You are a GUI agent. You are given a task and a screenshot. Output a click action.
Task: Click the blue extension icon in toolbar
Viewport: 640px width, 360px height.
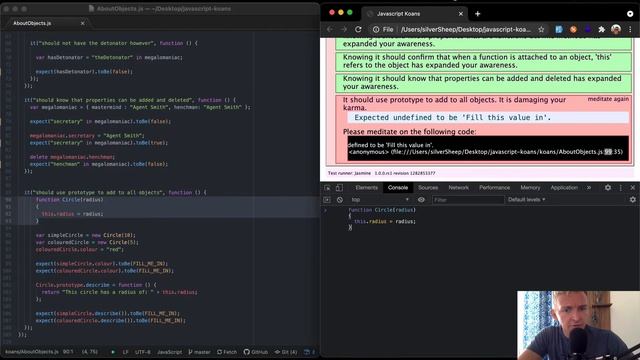pyautogui.click(x=559, y=29)
